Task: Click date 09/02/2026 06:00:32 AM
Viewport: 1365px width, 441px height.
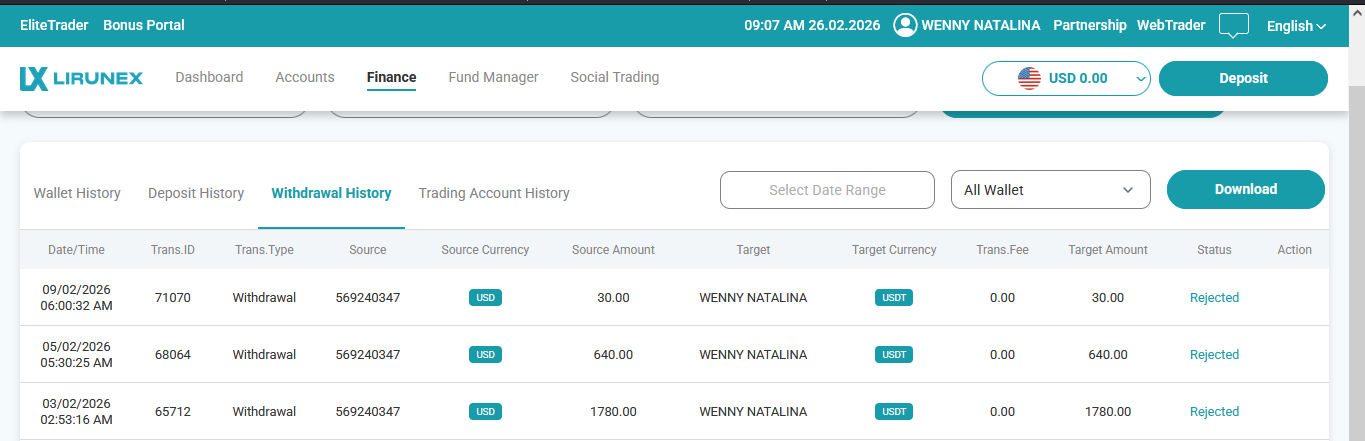Action: tap(76, 298)
